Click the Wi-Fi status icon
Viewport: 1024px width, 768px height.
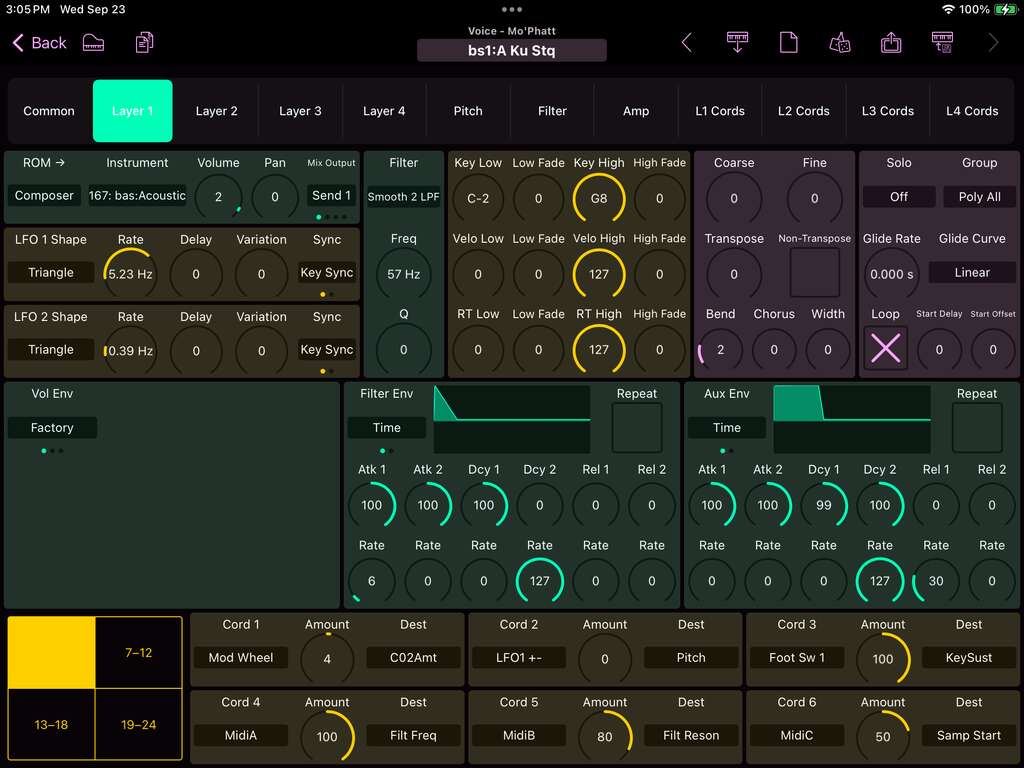[x=948, y=9]
